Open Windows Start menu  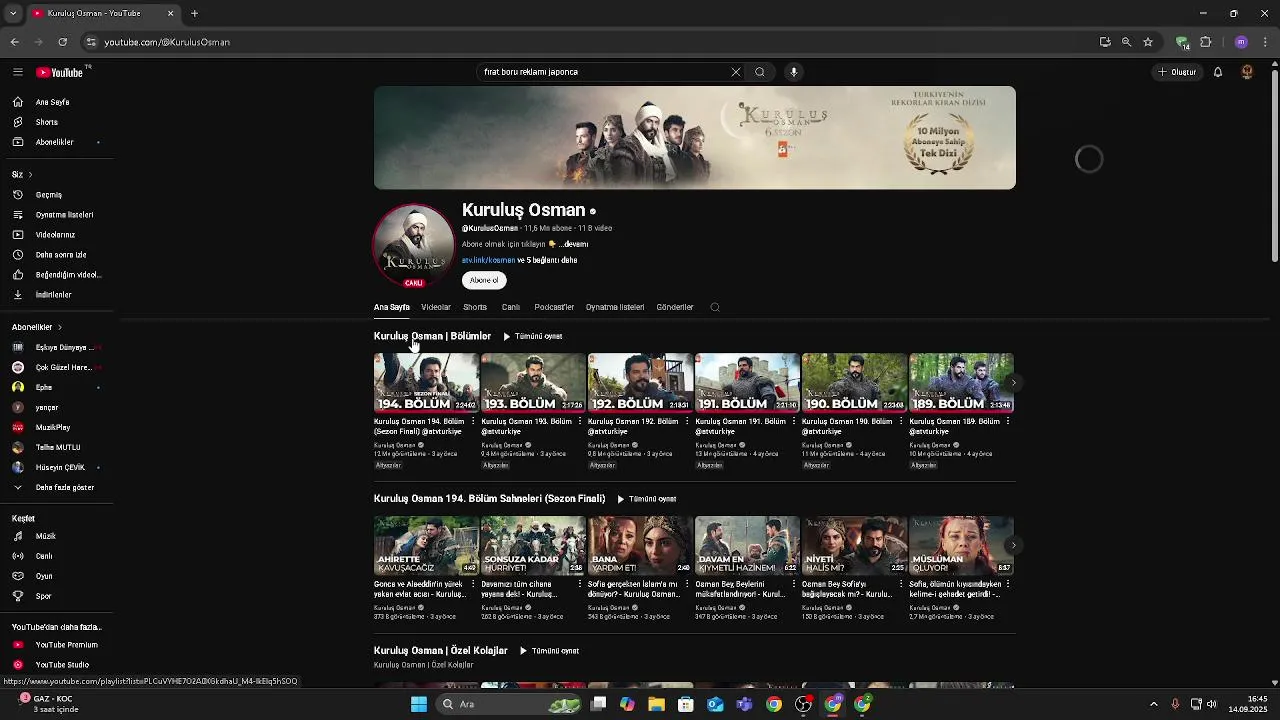pyautogui.click(x=419, y=704)
